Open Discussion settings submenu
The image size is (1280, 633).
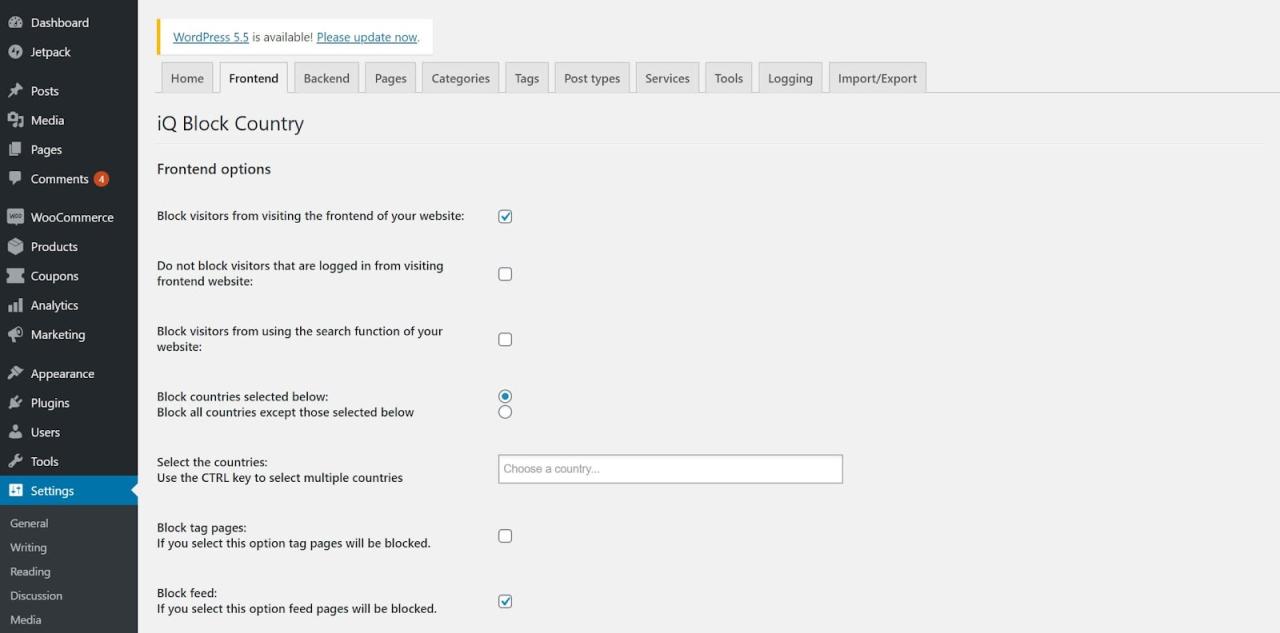36,596
